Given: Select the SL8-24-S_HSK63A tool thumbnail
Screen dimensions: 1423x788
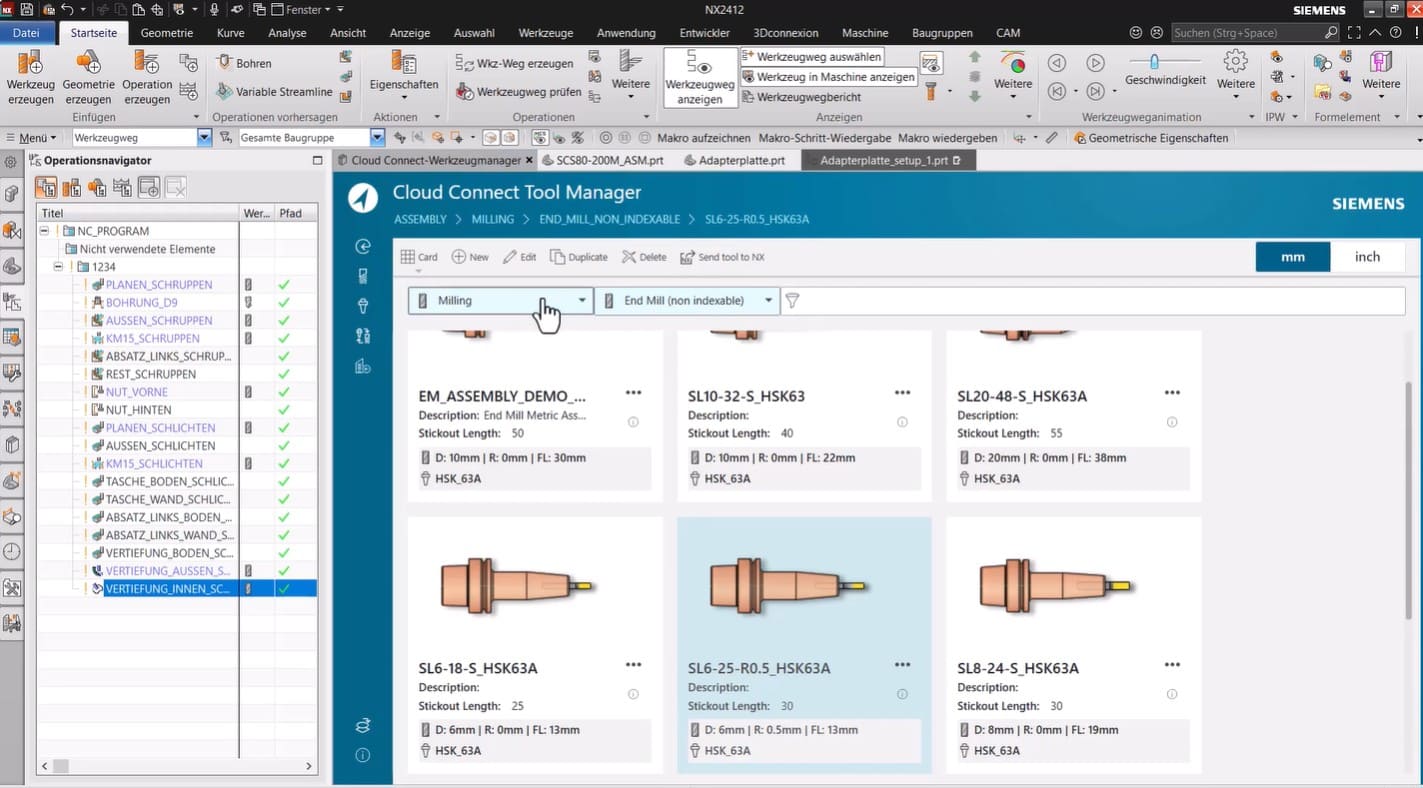Looking at the screenshot, I should pyautogui.click(x=1055, y=584).
